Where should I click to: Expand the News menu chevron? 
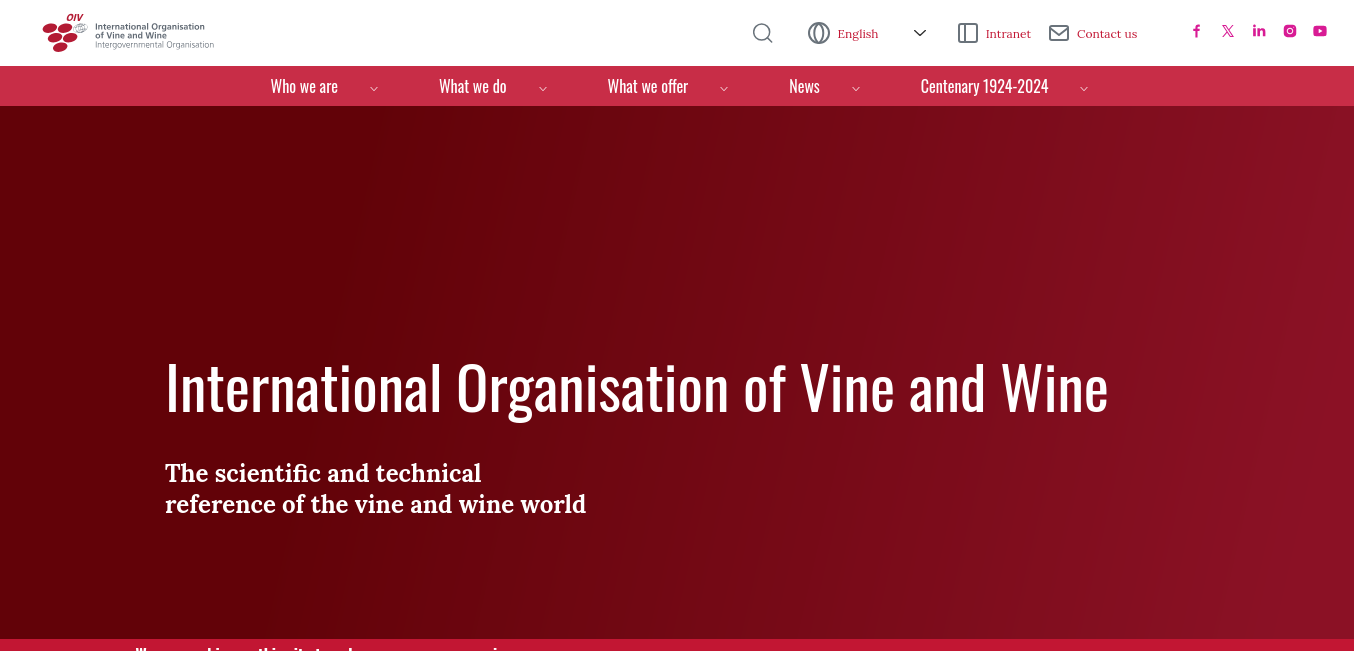[856, 88]
